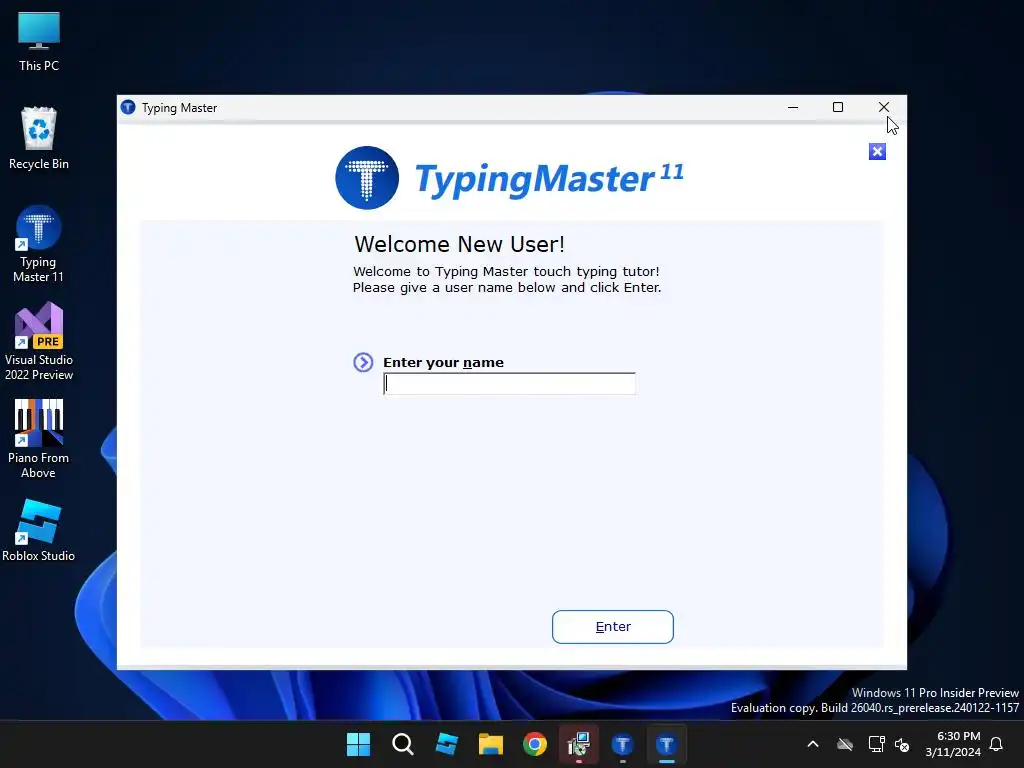The image size is (1024, 768).
Task: Open File Explorer from the taskbar
Action: click(490, 744)
